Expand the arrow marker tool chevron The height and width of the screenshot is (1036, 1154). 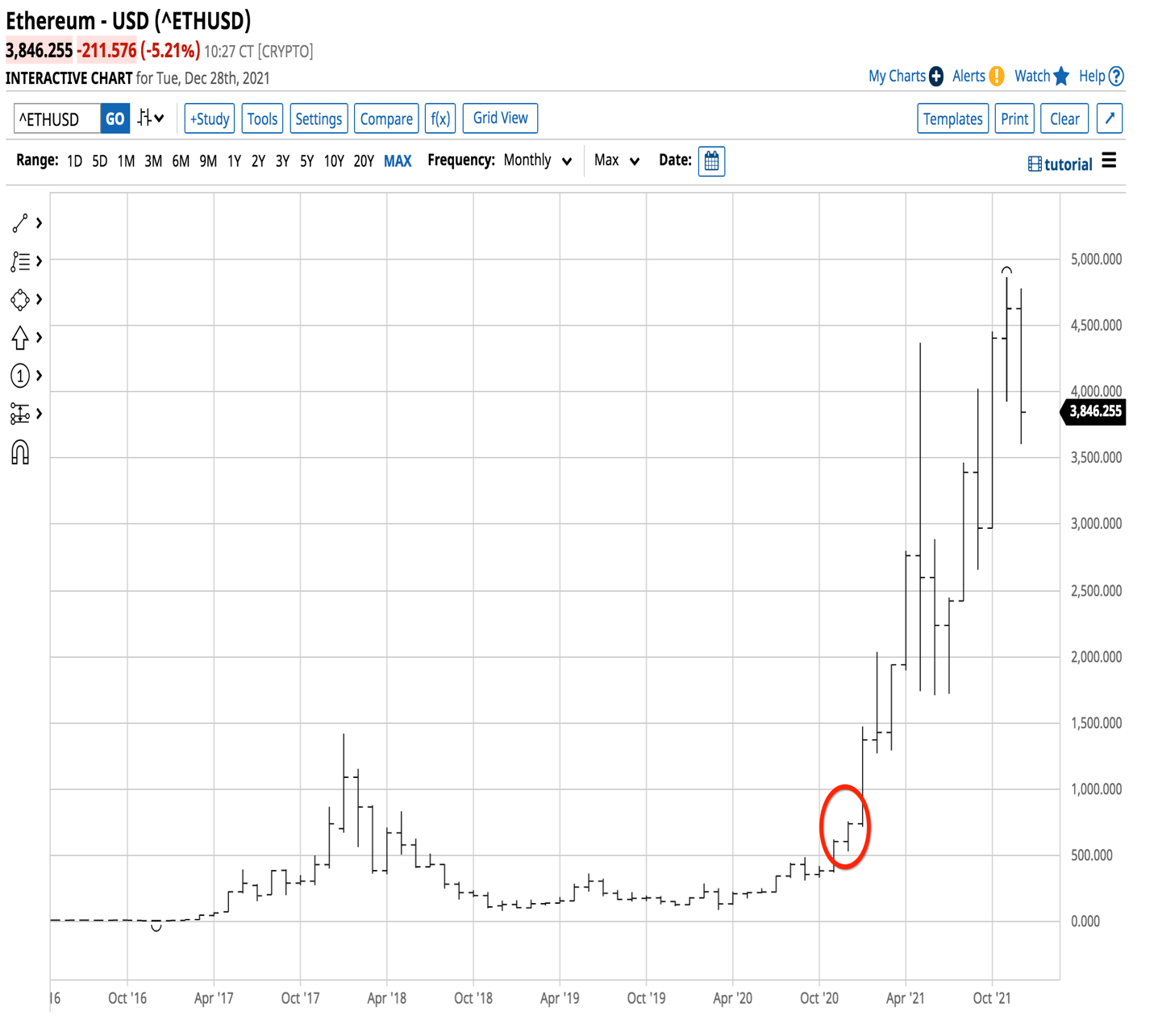click(39, 338)
